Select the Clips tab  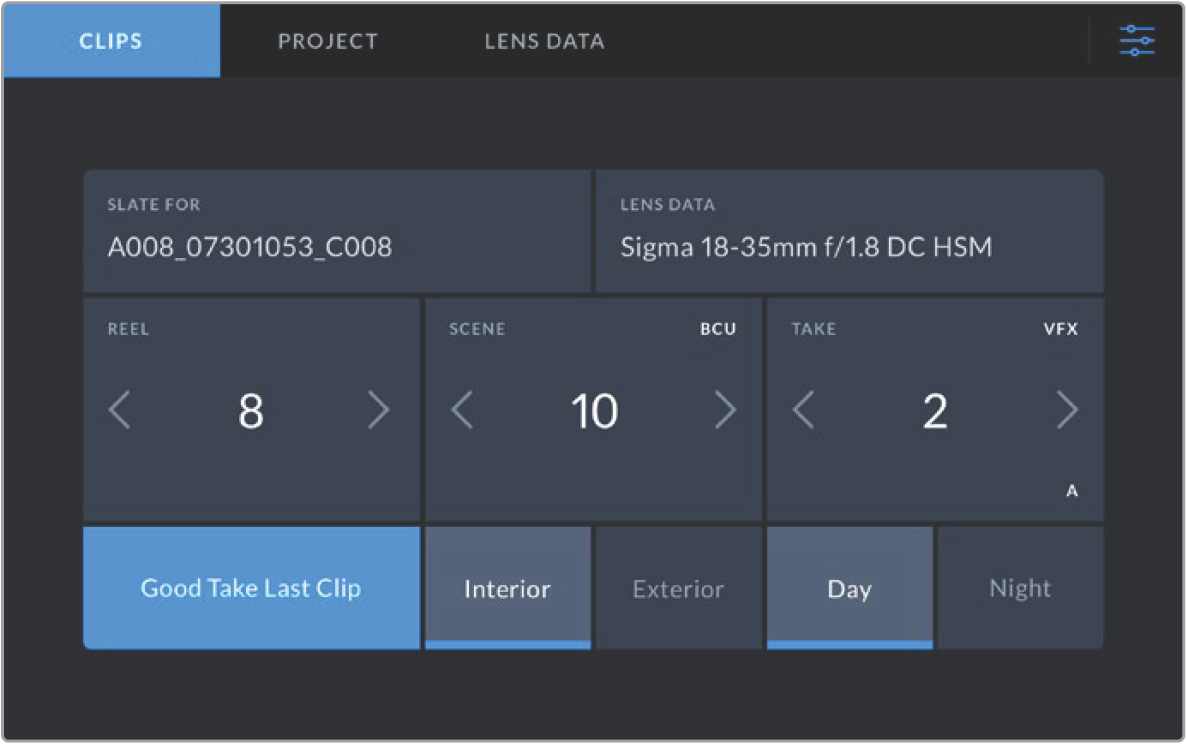pyautogui.click(x=111, y=41)
